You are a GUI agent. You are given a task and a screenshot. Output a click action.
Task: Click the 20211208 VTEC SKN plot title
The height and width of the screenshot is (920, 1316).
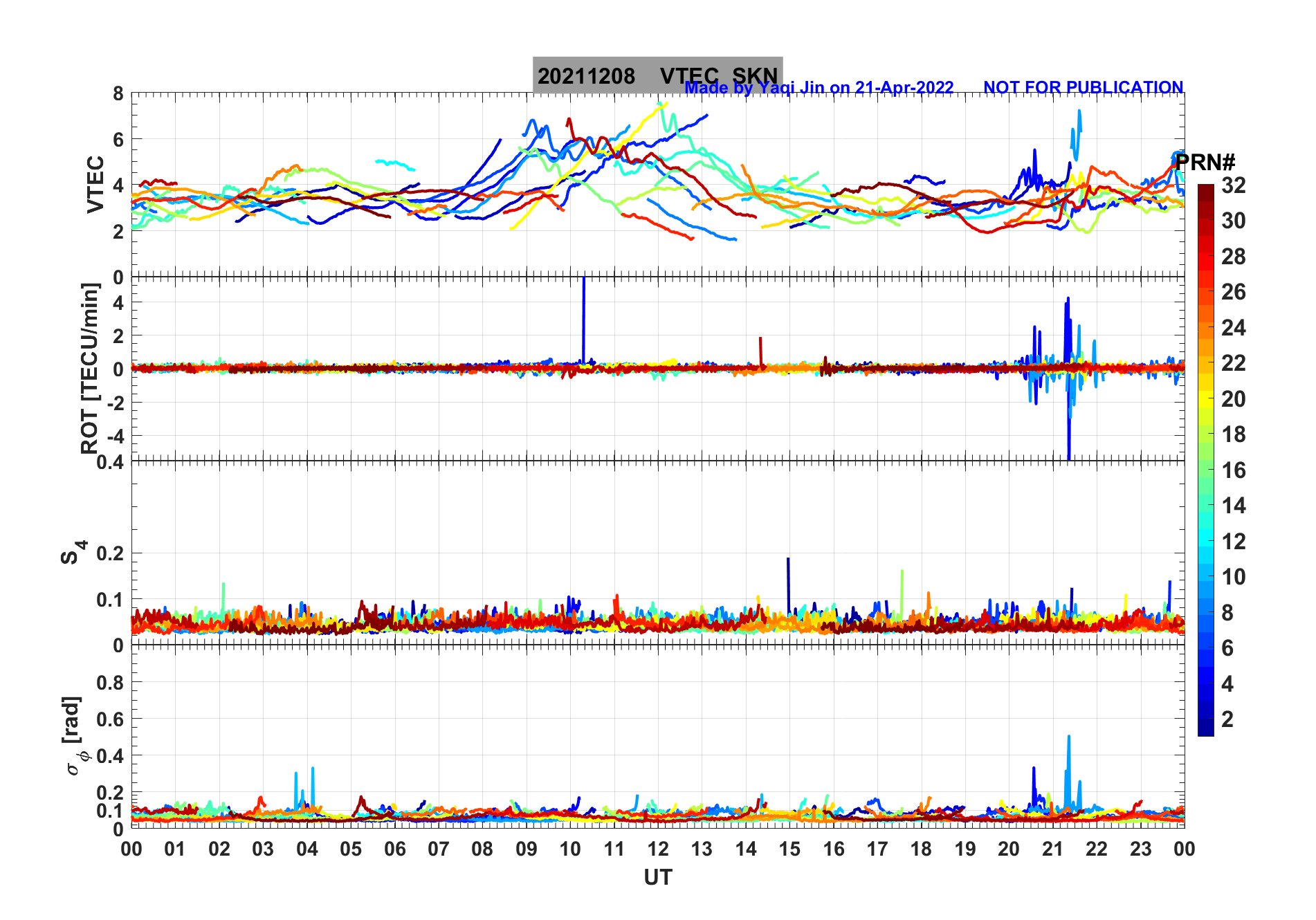657,75
